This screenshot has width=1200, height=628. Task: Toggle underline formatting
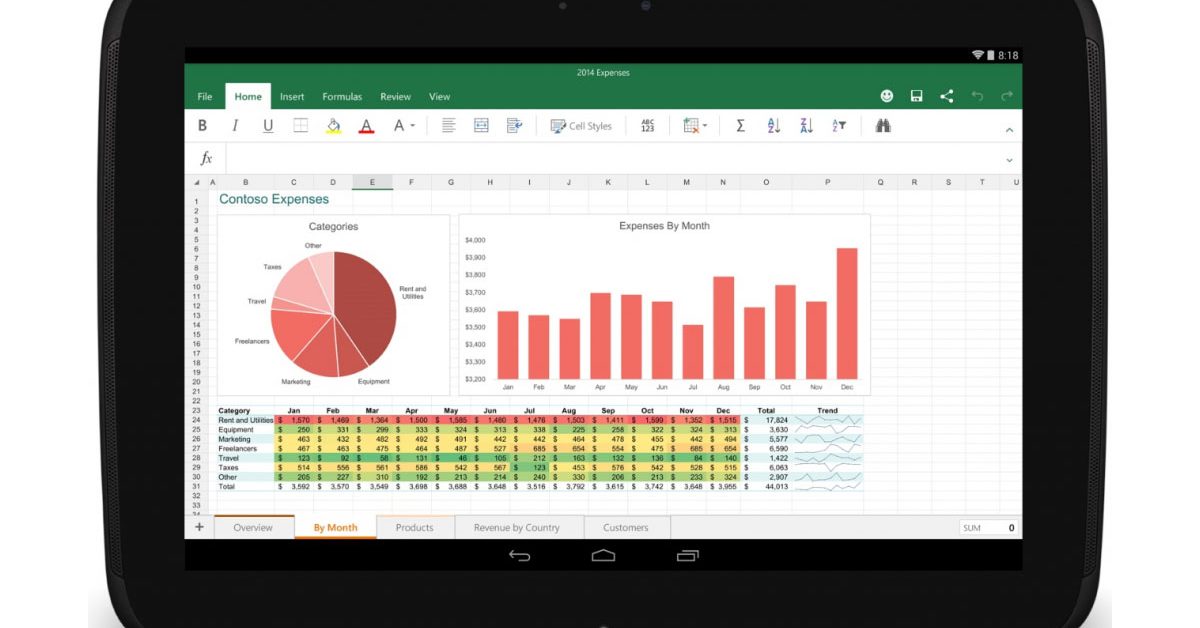pos(268,126)
